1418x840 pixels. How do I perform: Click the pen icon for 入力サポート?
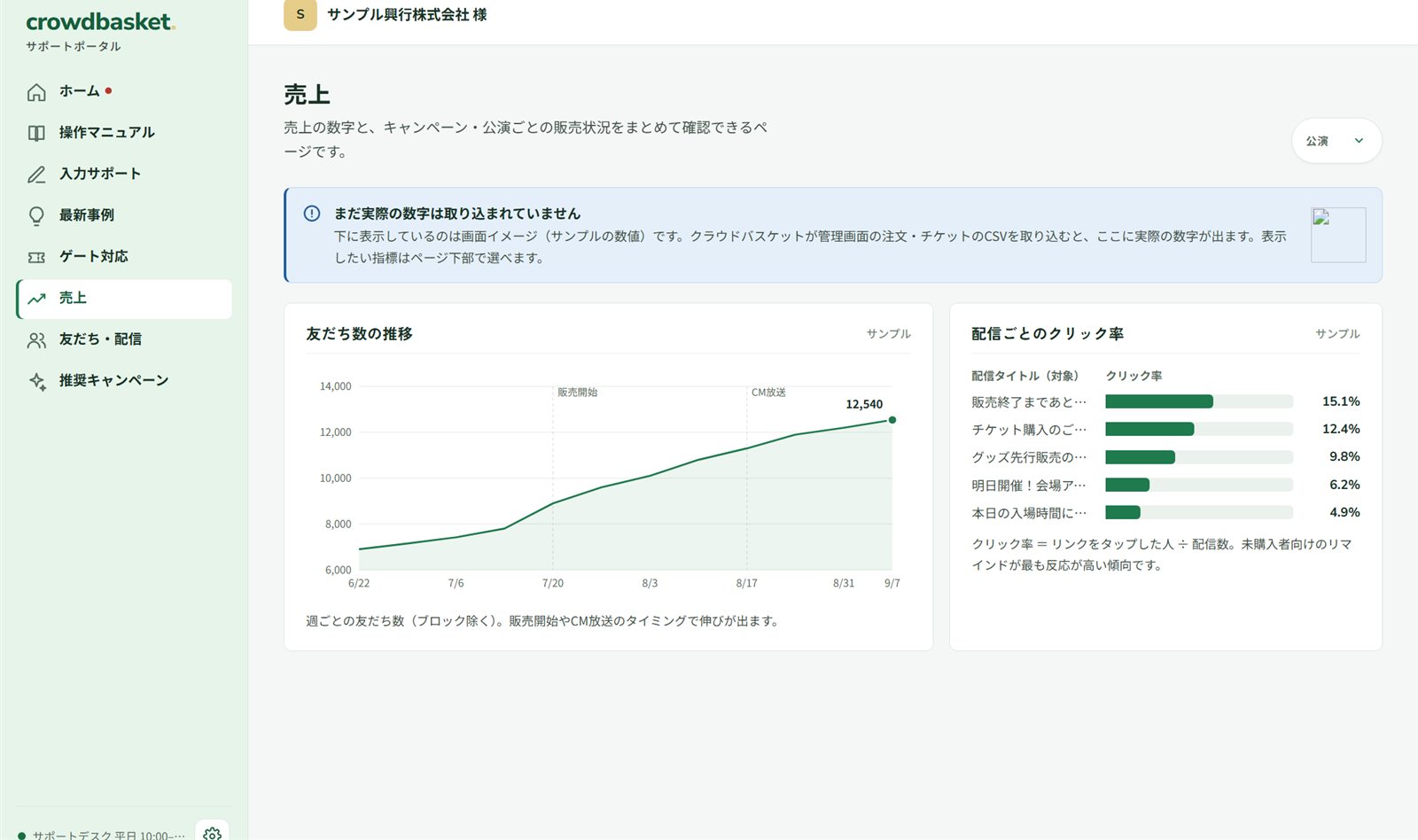pyautogui.click(x=36, y=175)
